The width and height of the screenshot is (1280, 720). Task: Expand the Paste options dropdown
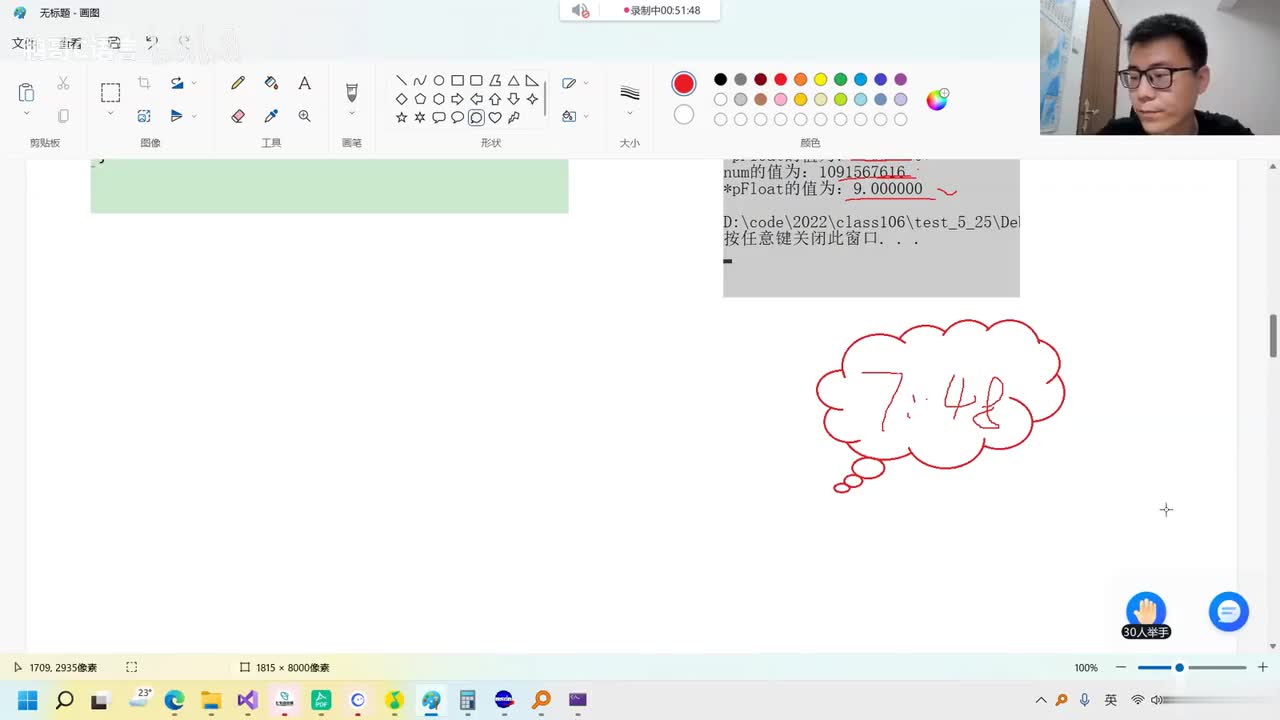26,114
